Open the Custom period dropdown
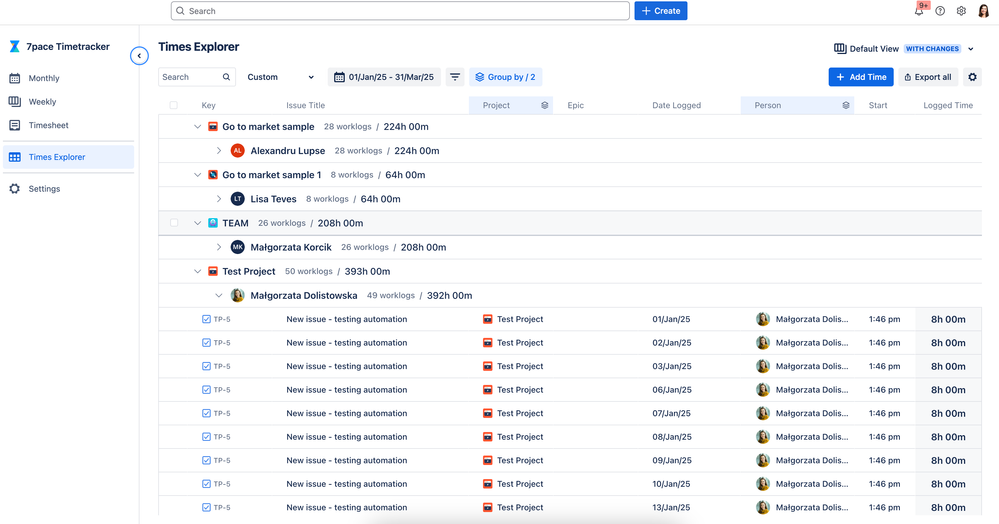 [x=280, y=77]
